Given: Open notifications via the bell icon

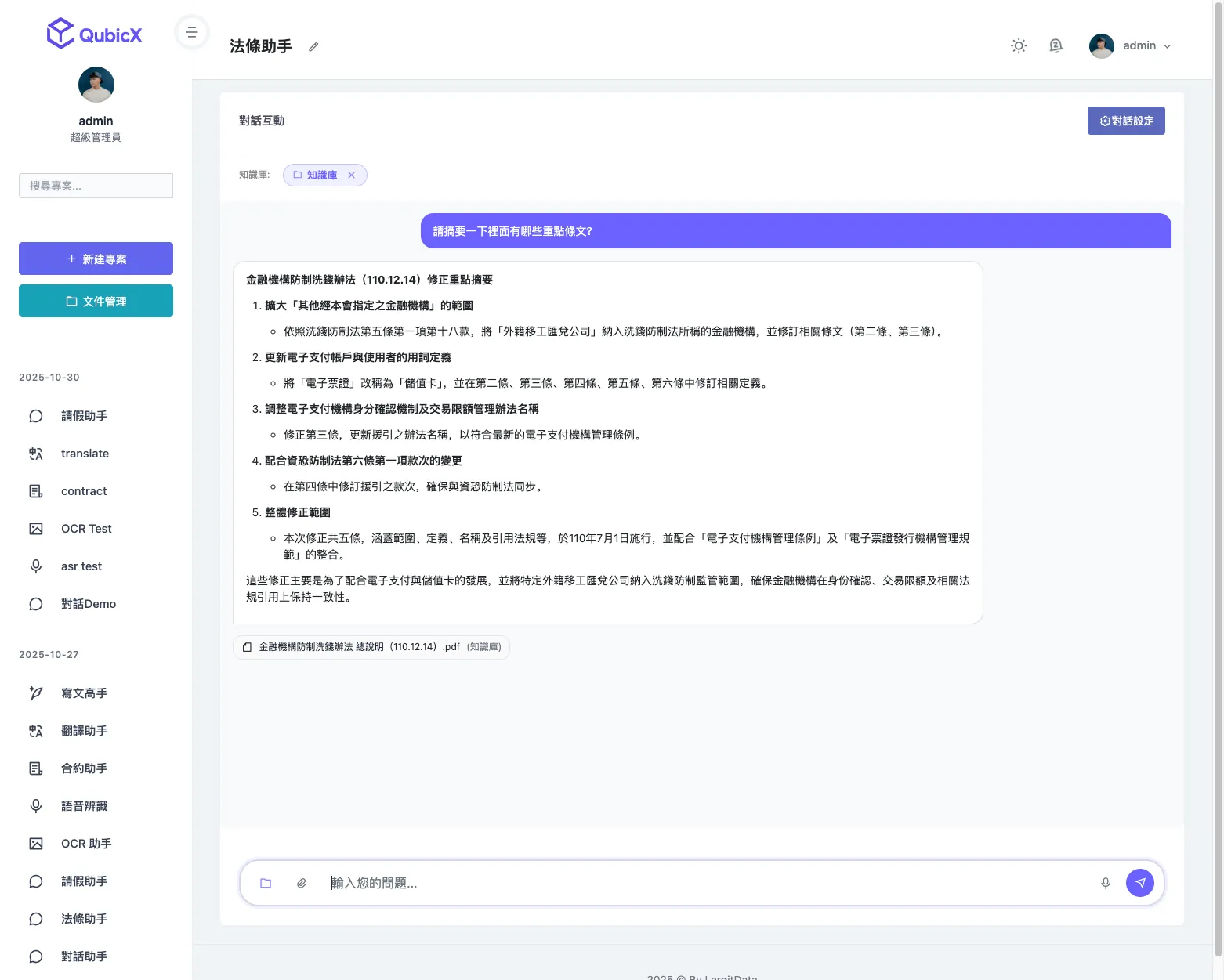Looking at the screenshot, I should tap(1056, 45).
